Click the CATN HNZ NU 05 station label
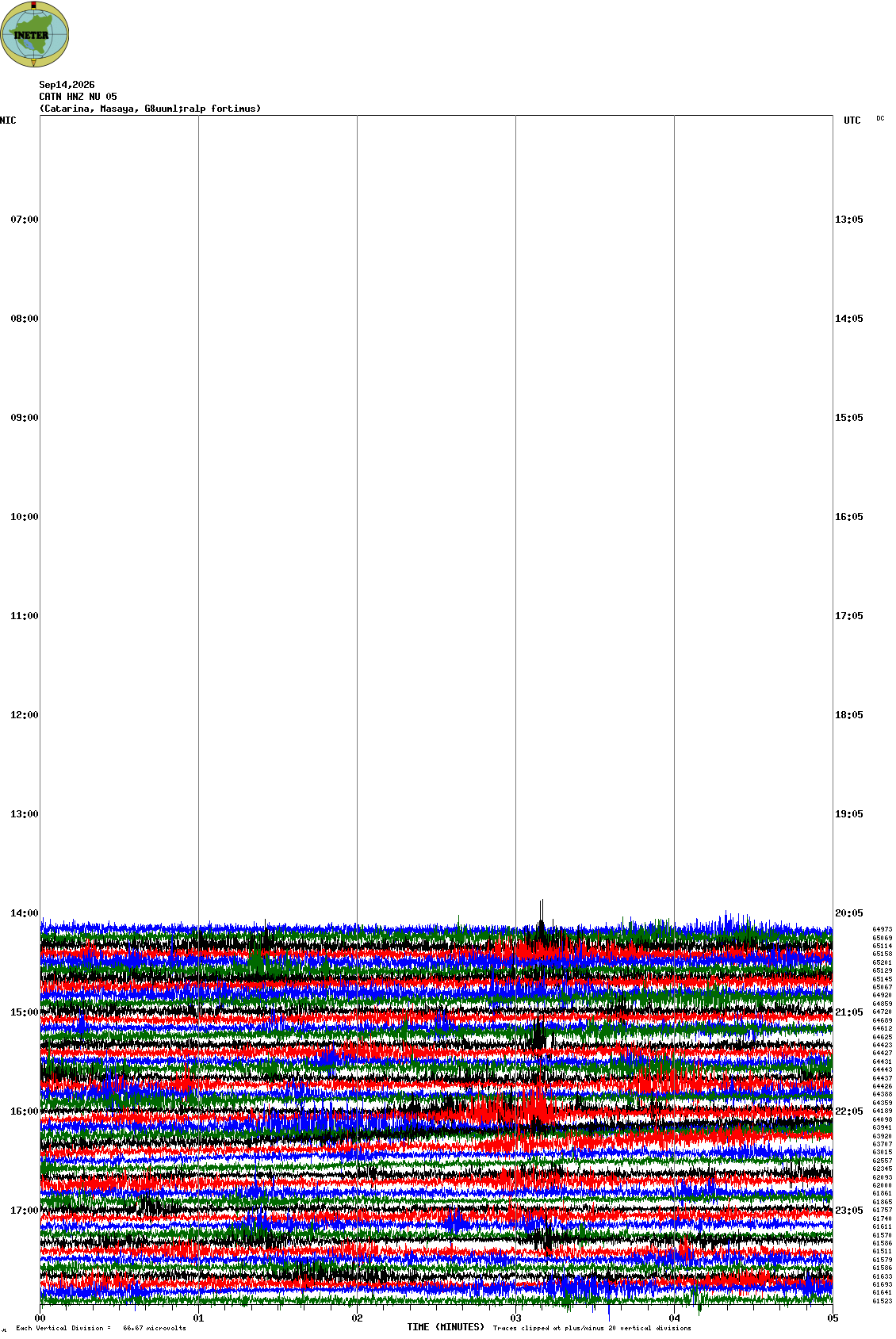The height and width of the screenshot is (1339, 896). pos(78,97)
